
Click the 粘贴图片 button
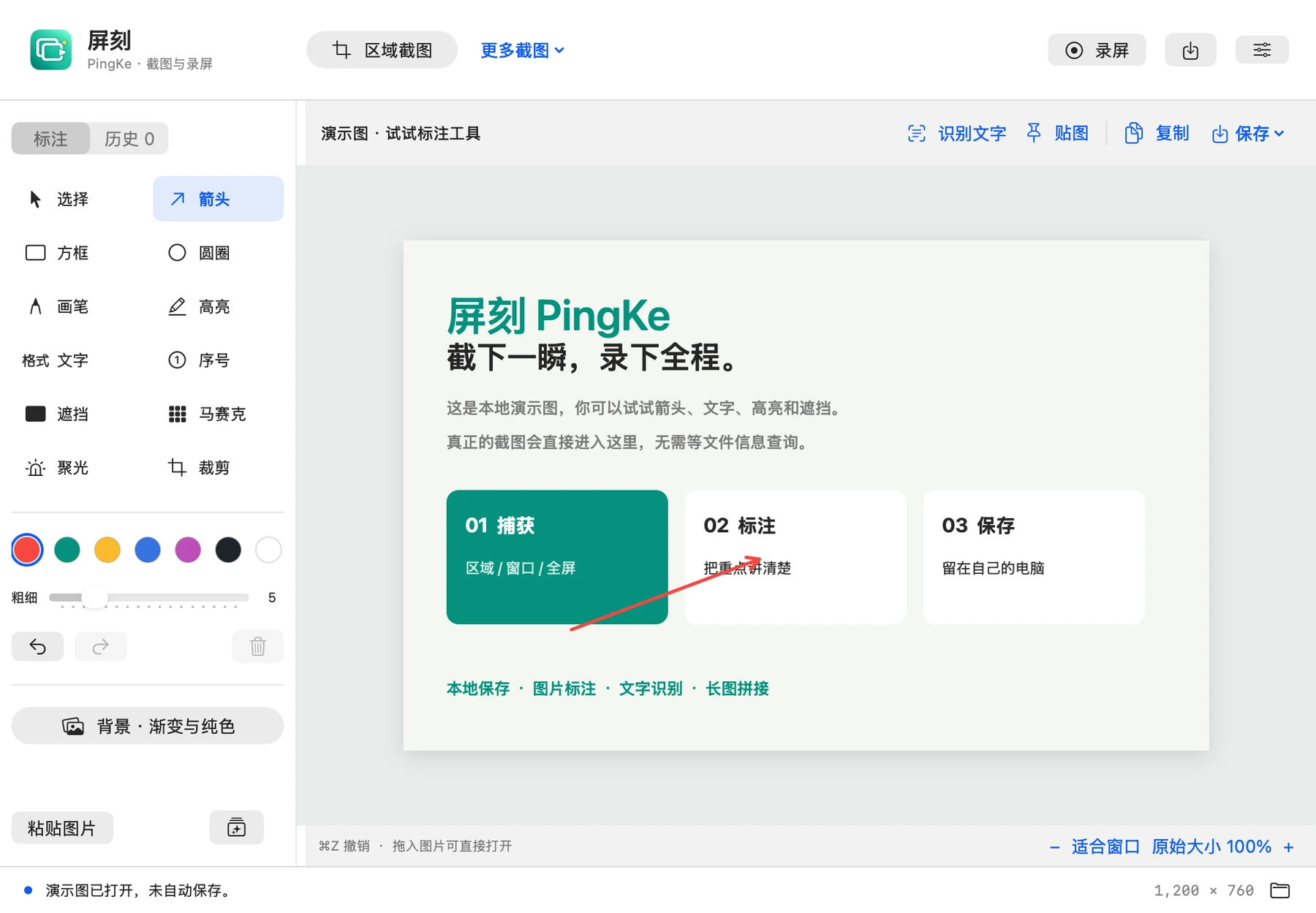click(62, 828)
